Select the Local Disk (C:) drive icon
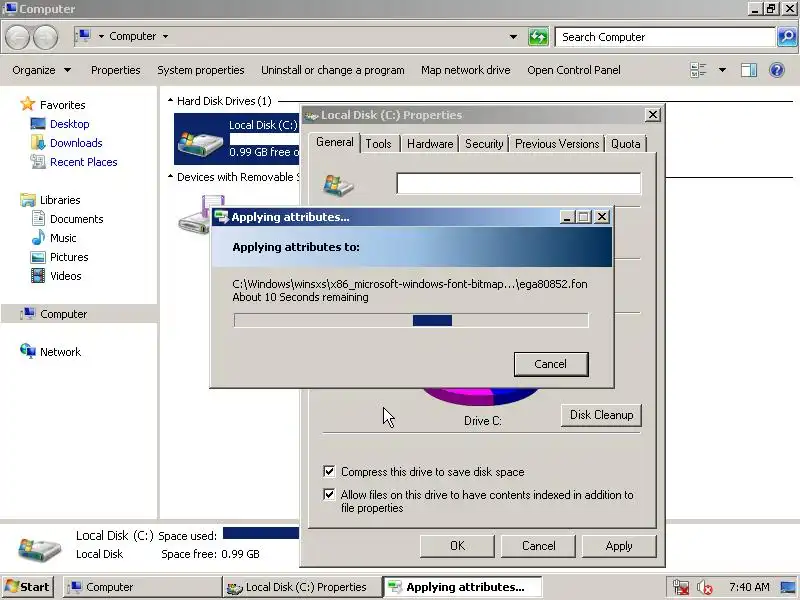Viewport: 800px width, 600px height. tap(200, 144)
